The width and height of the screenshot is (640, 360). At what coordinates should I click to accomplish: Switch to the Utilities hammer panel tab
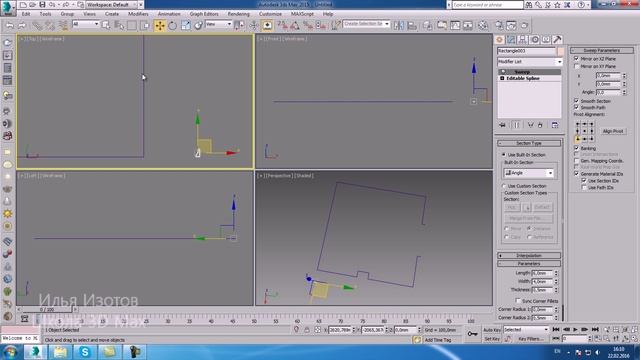pyautogui.click(x=557, y=39)
